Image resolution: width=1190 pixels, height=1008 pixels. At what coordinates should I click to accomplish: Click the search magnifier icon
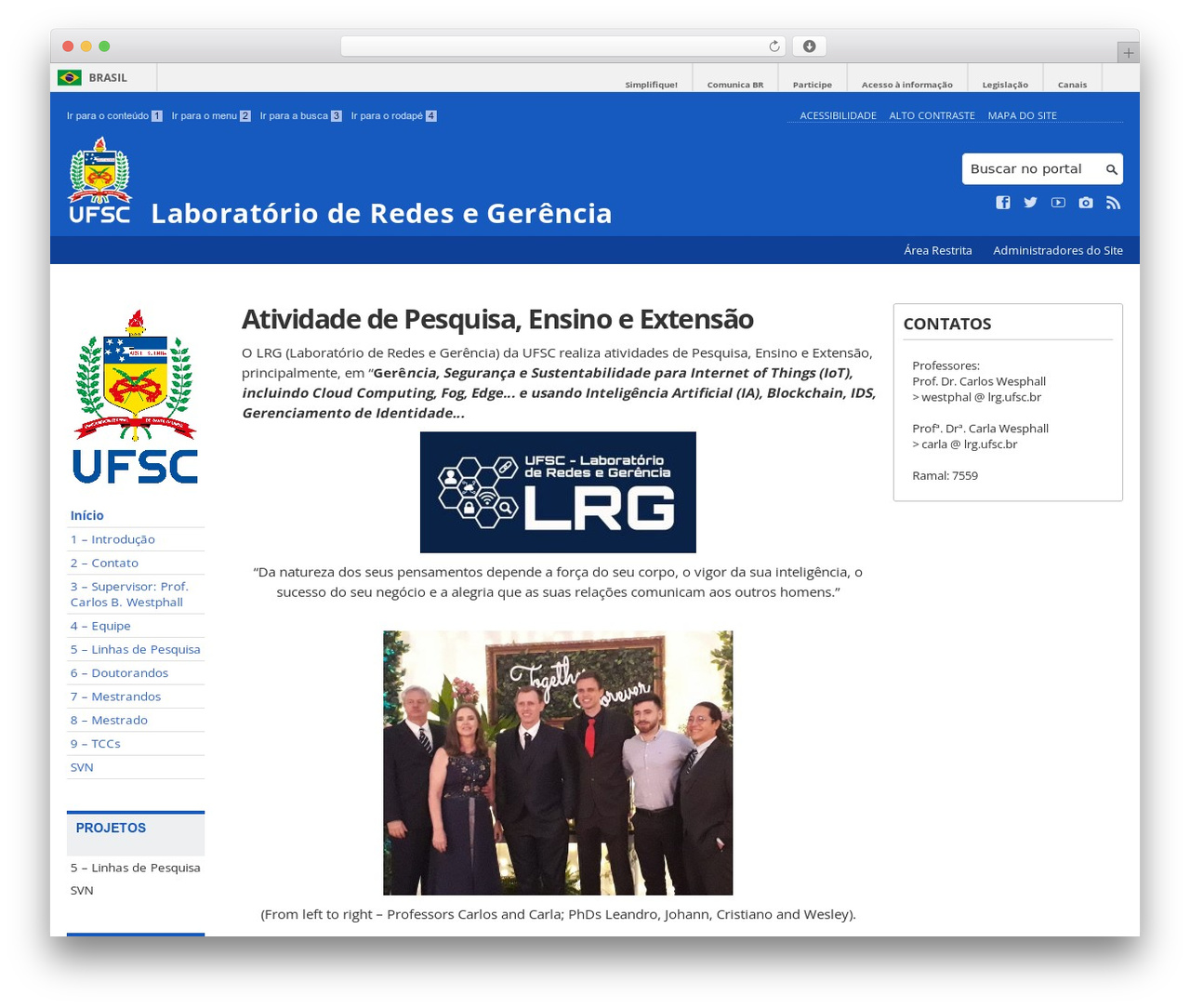click(1111, 169)
